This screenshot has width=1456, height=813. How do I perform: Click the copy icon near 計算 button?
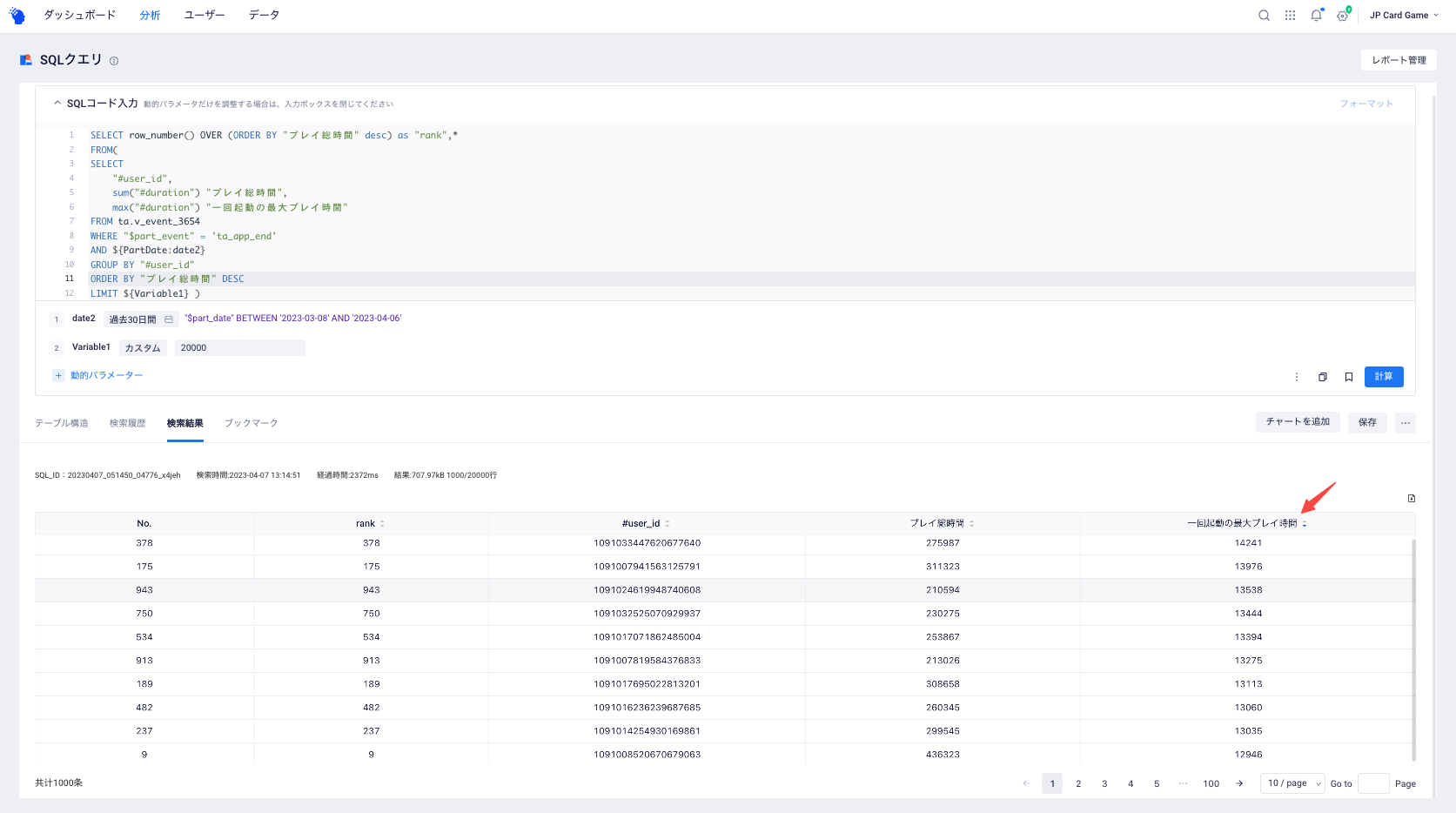point(1323,377)
